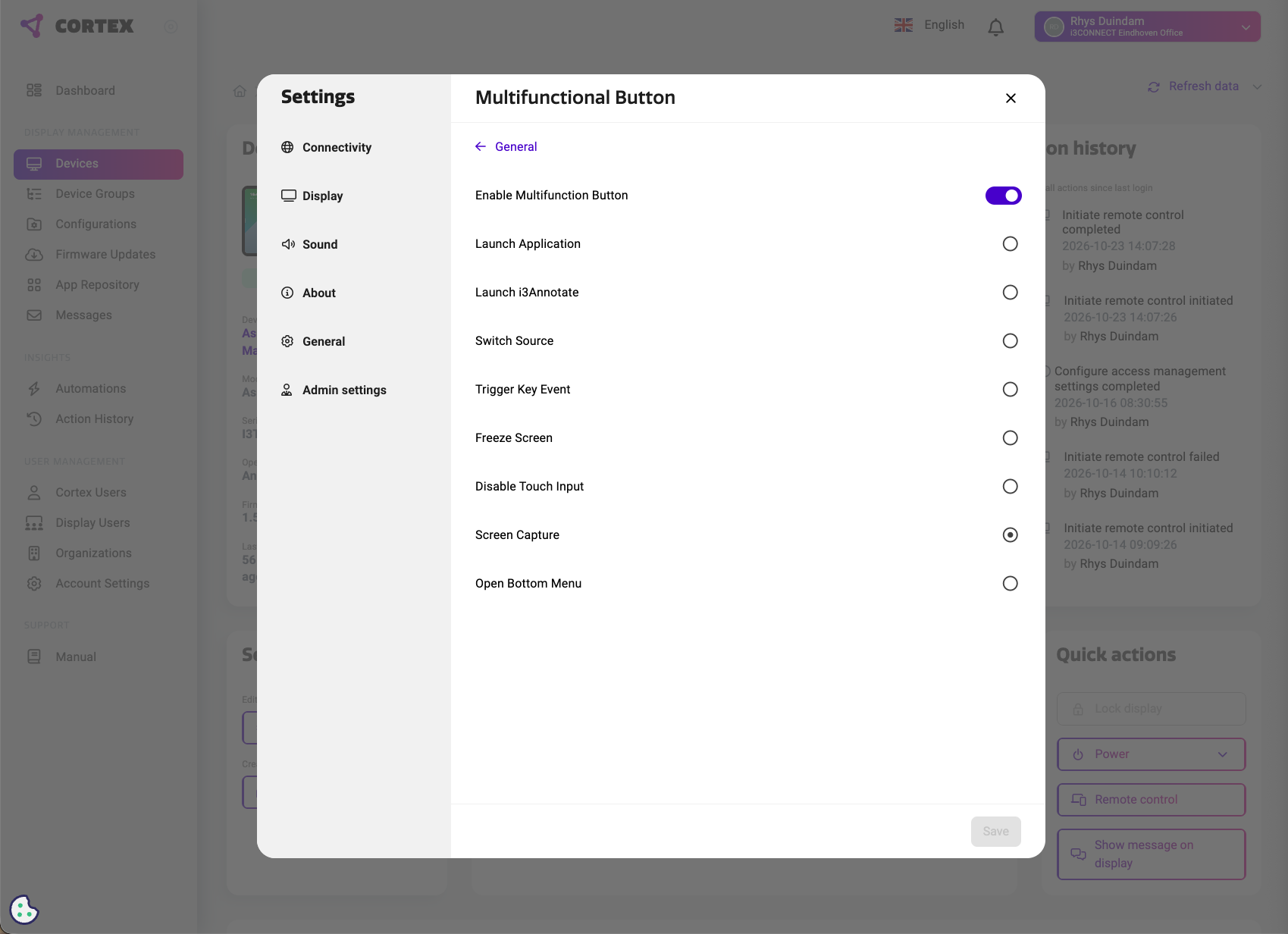Click the English language label

pyautogui.click(x=945, y=25)
